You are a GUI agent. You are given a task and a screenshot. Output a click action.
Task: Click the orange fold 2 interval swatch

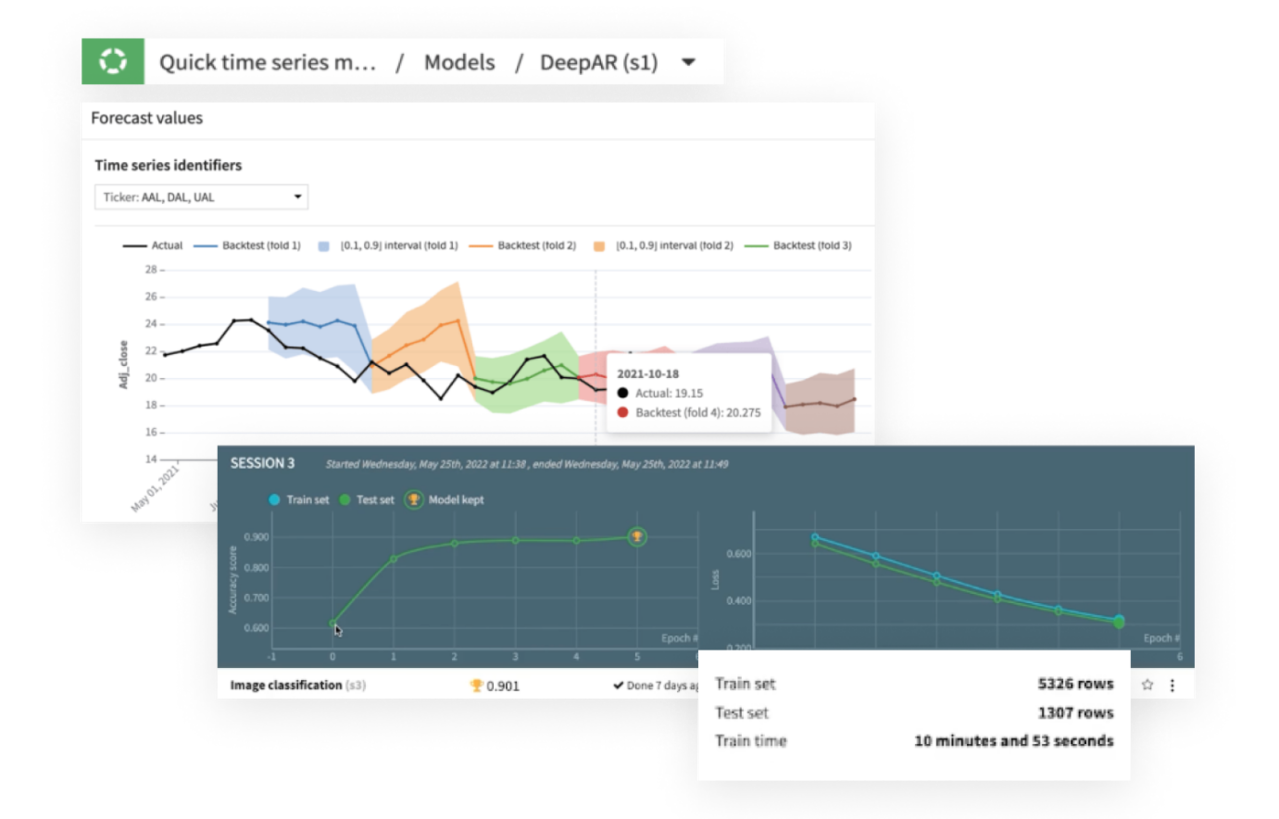tap(600, 245)
